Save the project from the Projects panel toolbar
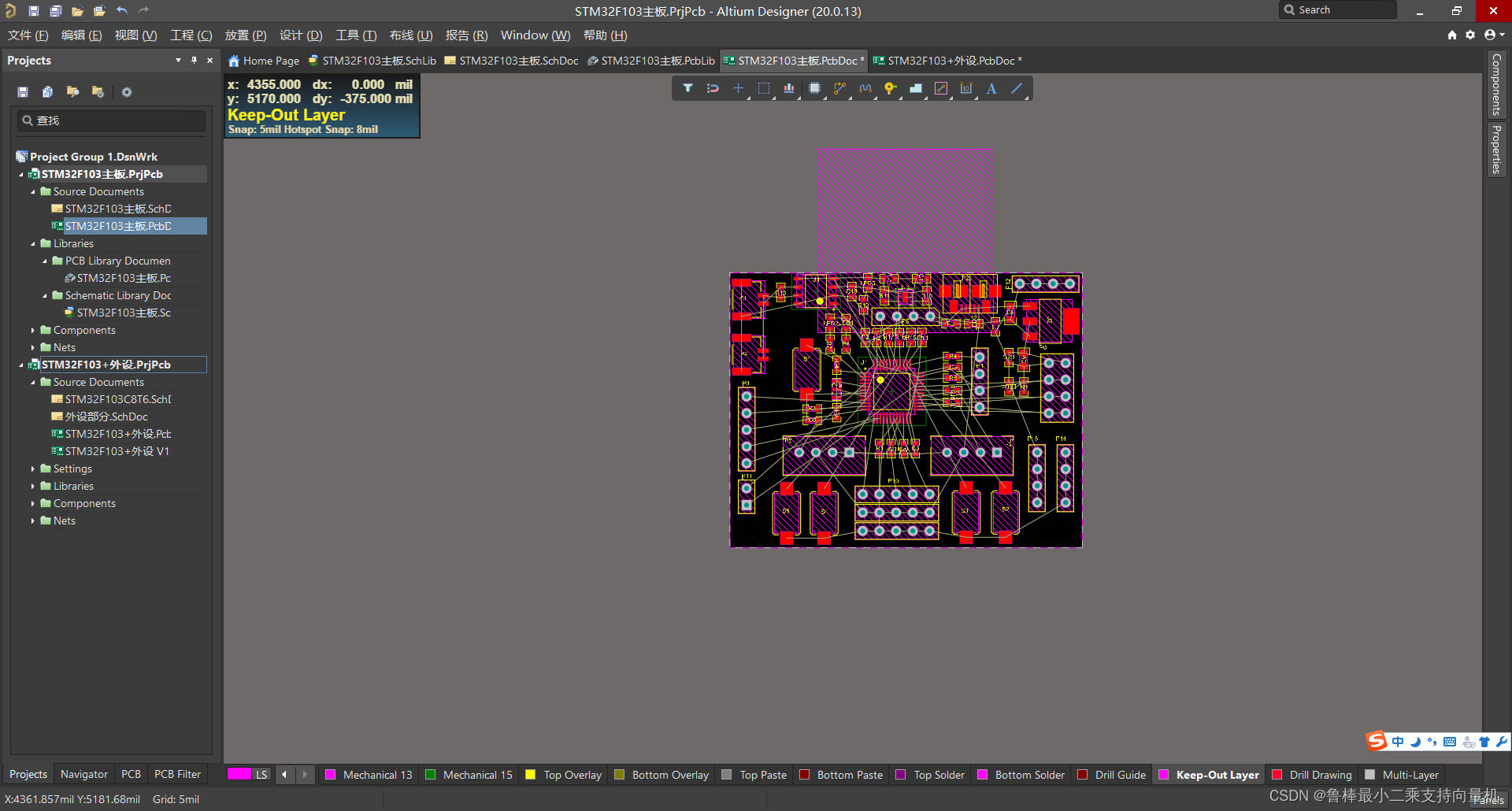The width and height of the screenshot is (1512, 811). pos(23,92)
